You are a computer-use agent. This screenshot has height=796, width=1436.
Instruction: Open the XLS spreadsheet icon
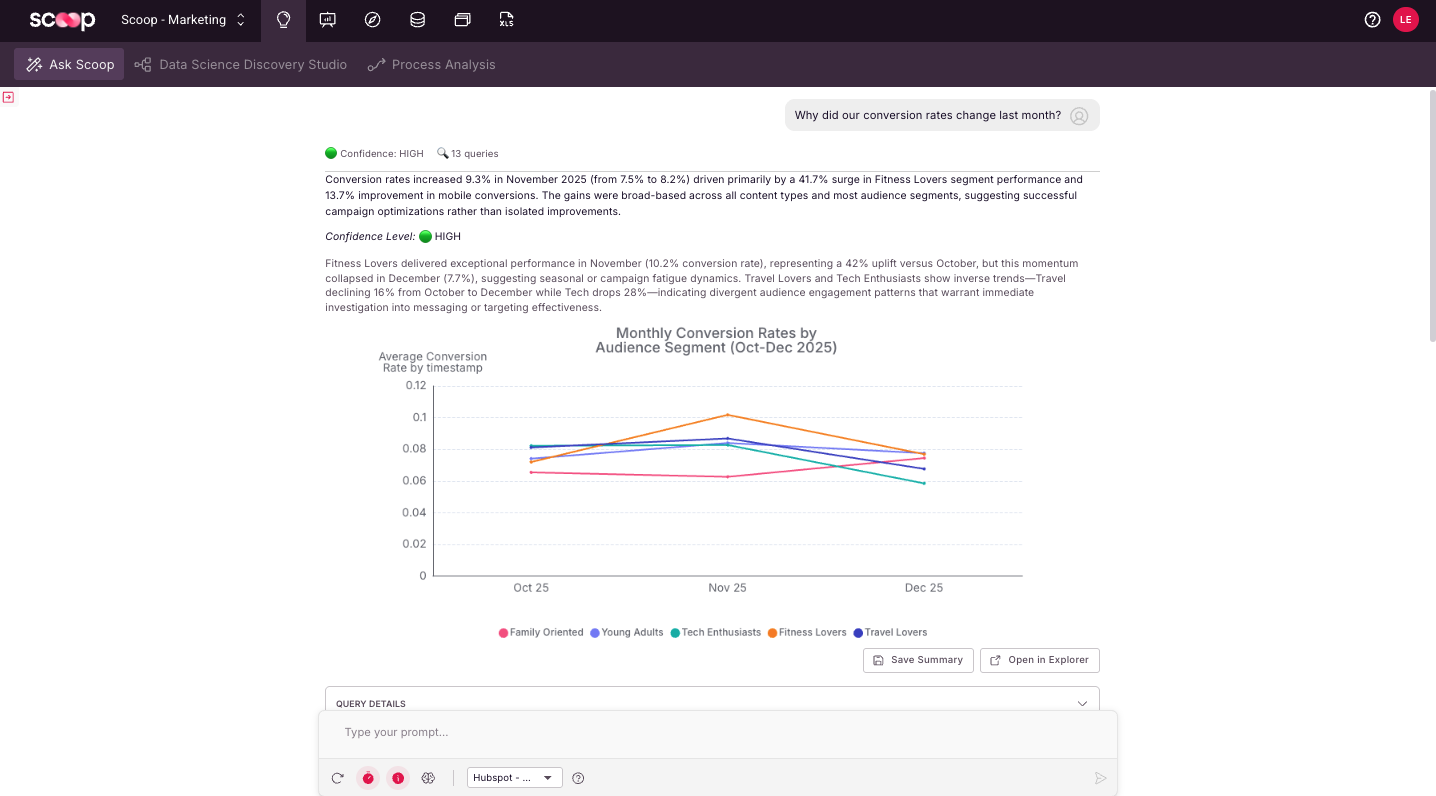click(507, 20)
